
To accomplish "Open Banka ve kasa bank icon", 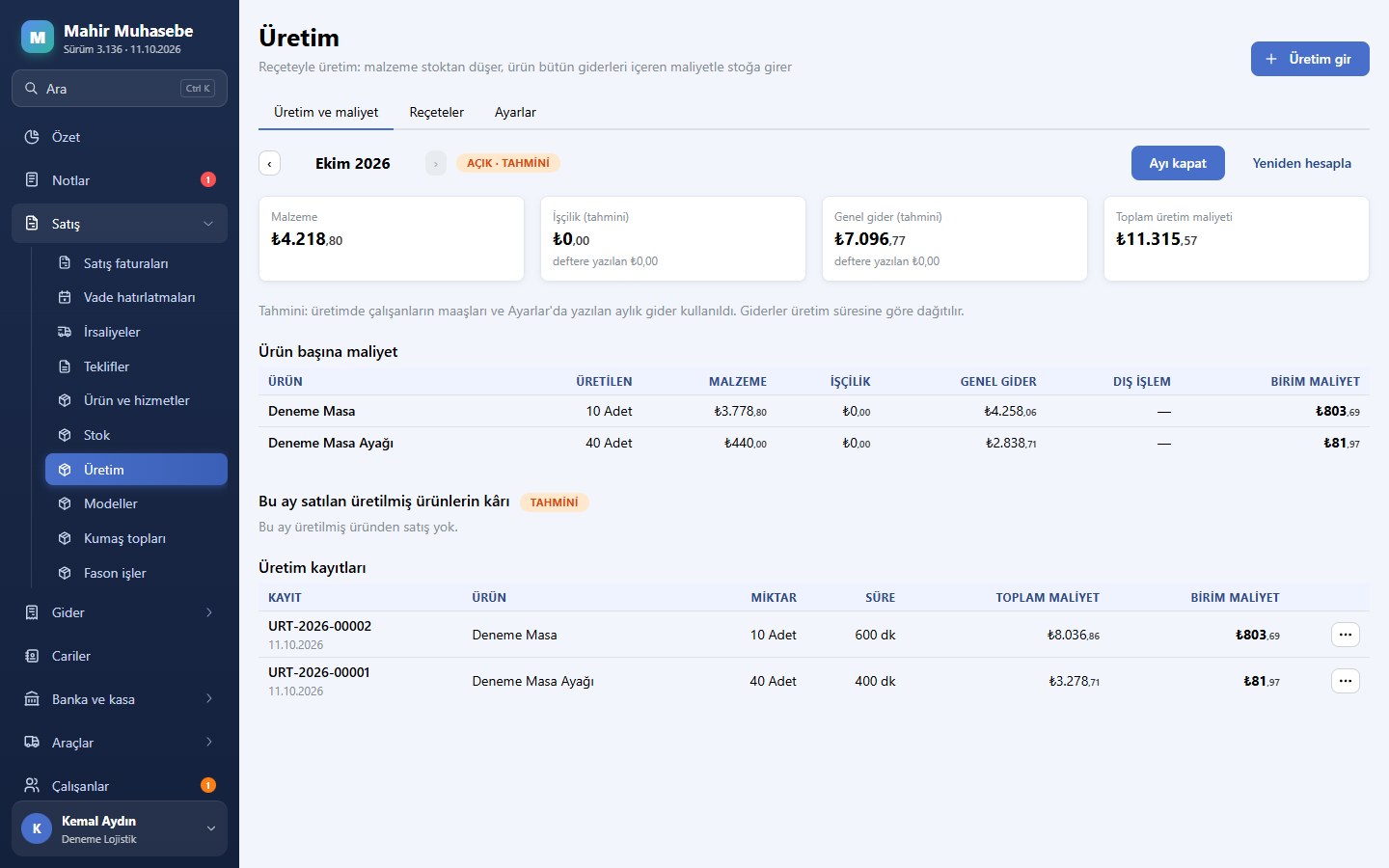I will (x=32, y=699).
